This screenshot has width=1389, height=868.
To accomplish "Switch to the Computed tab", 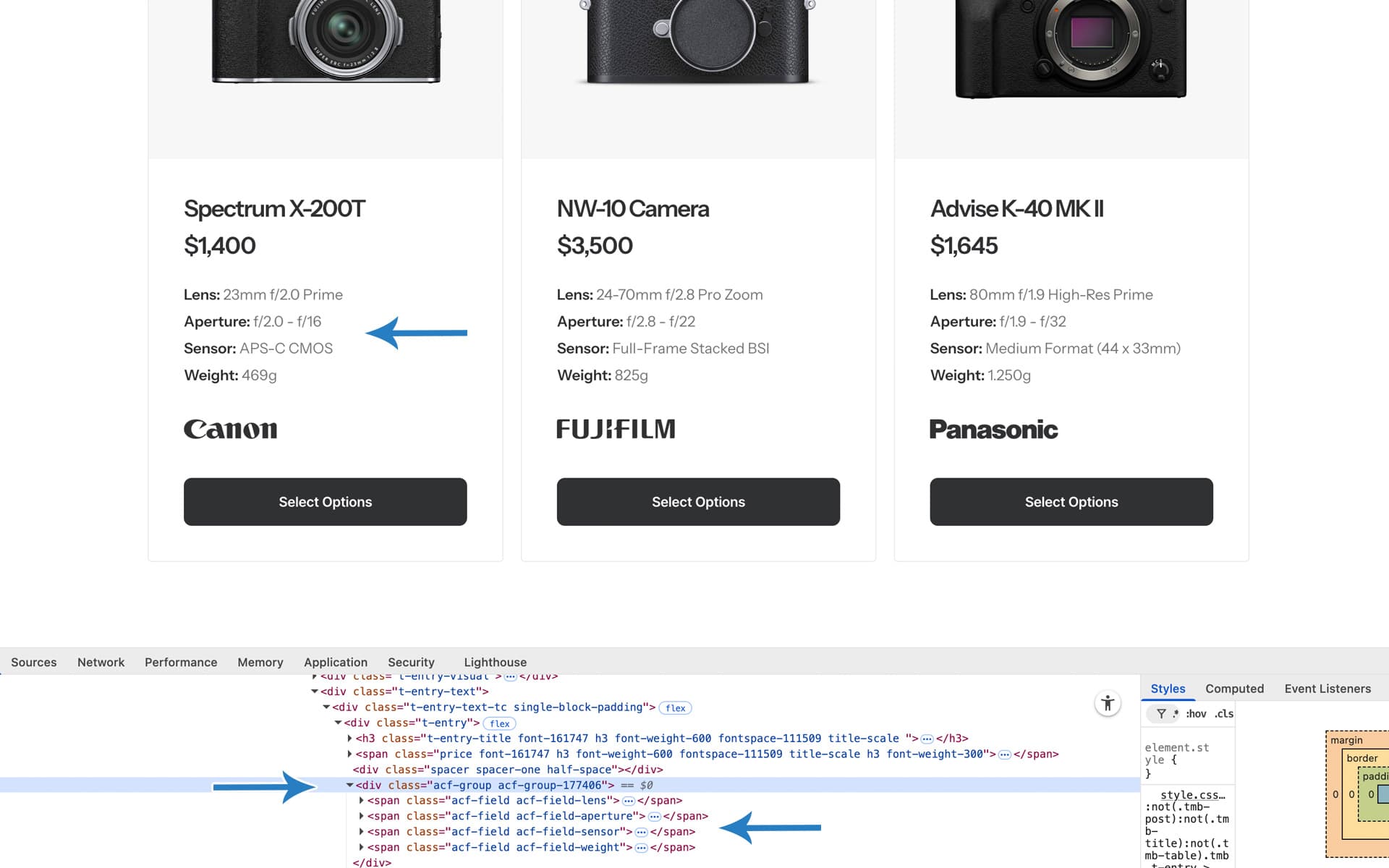I will click(x=1234, y=689).
